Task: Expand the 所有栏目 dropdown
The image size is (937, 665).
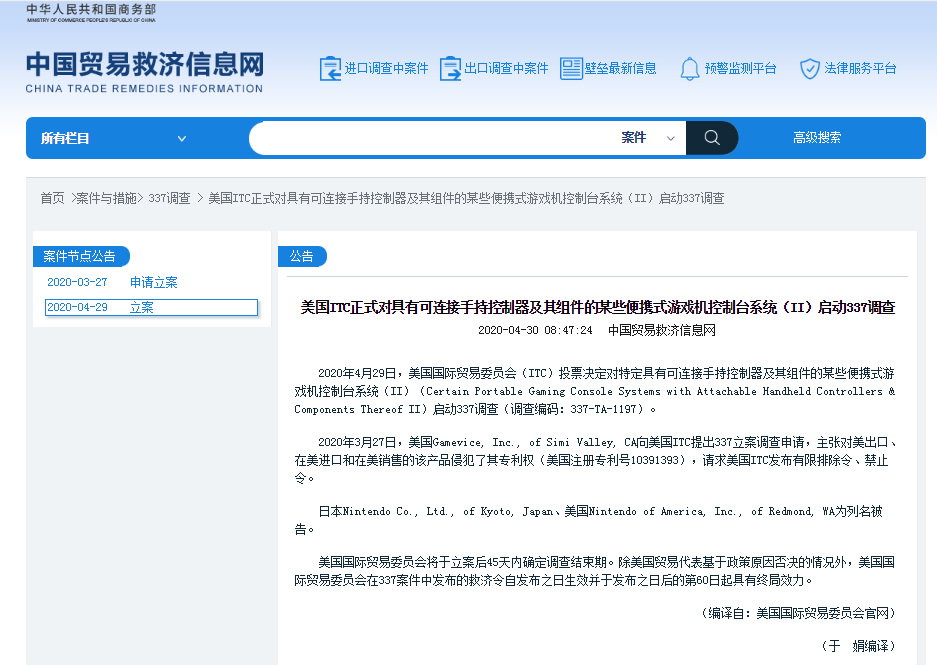Action: coord(114,139)
